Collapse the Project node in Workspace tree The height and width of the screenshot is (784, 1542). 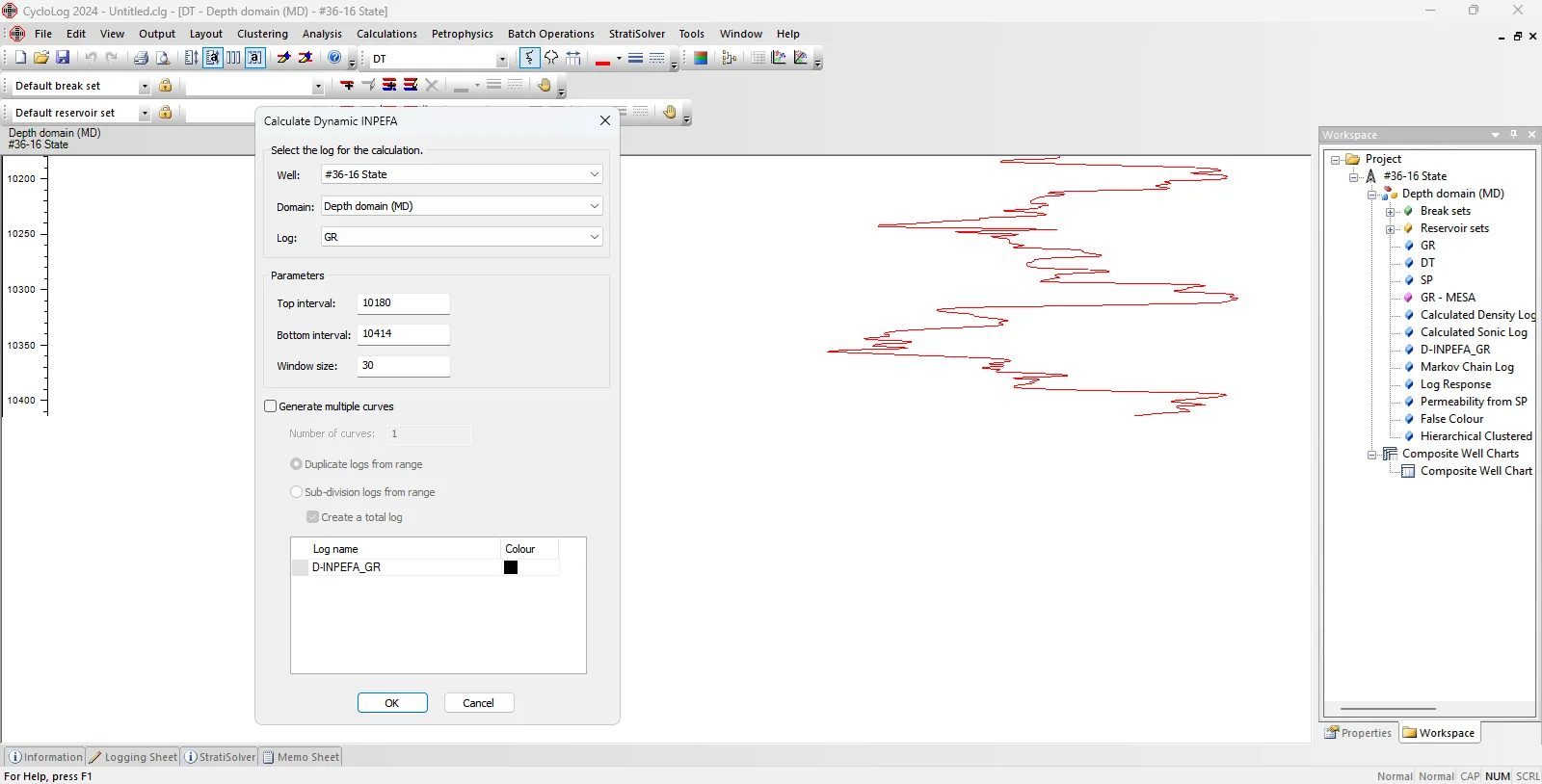coord(1336,159)
